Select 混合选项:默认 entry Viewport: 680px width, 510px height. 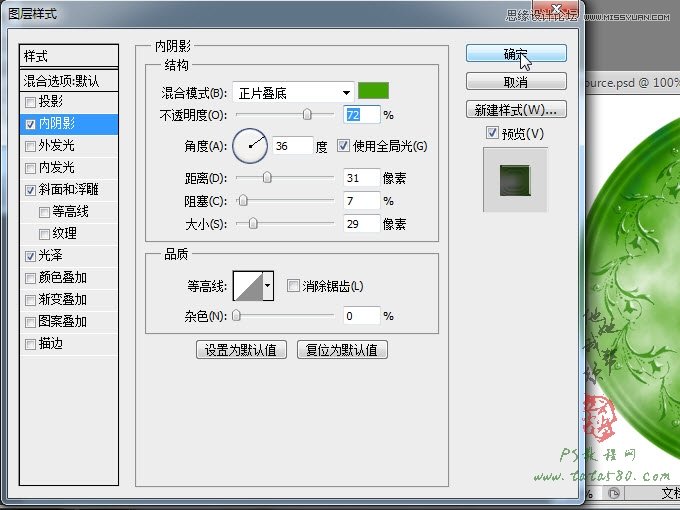(69, 80)
